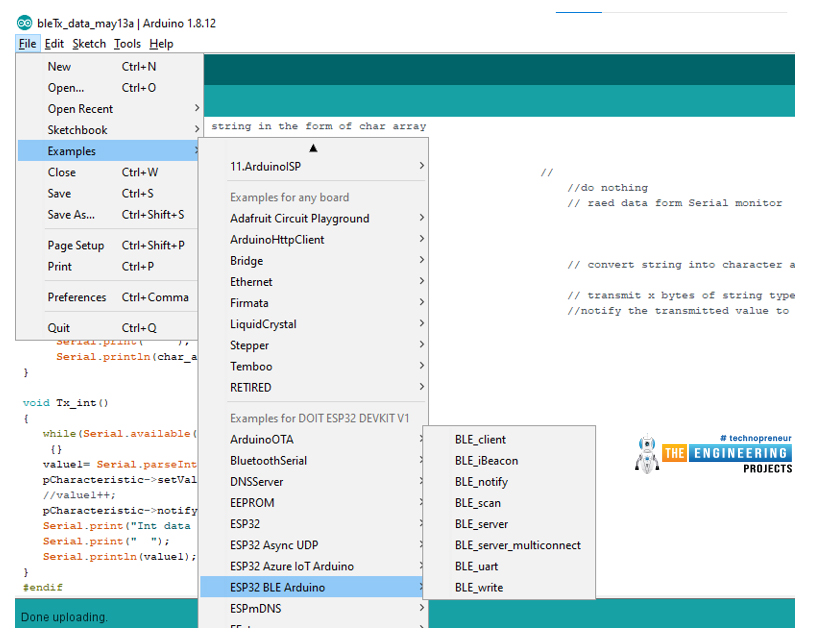The height and width of the screenshot is (641, 815).
Task: Open the BLE_iBeacon example
Action: (509, 461)
